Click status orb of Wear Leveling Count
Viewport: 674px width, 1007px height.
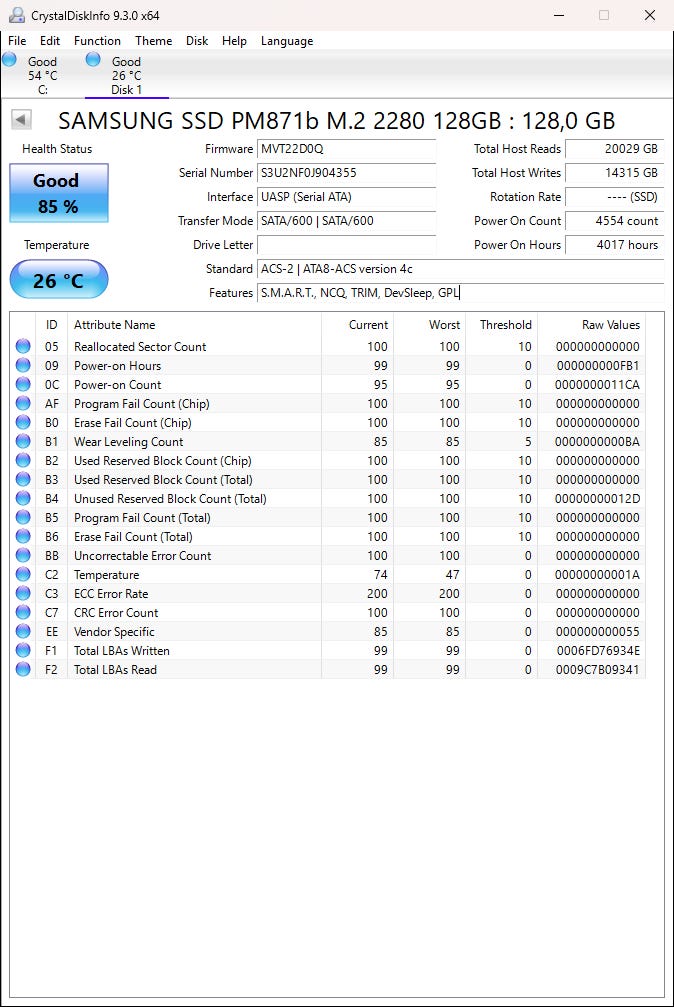click(23, 441)
